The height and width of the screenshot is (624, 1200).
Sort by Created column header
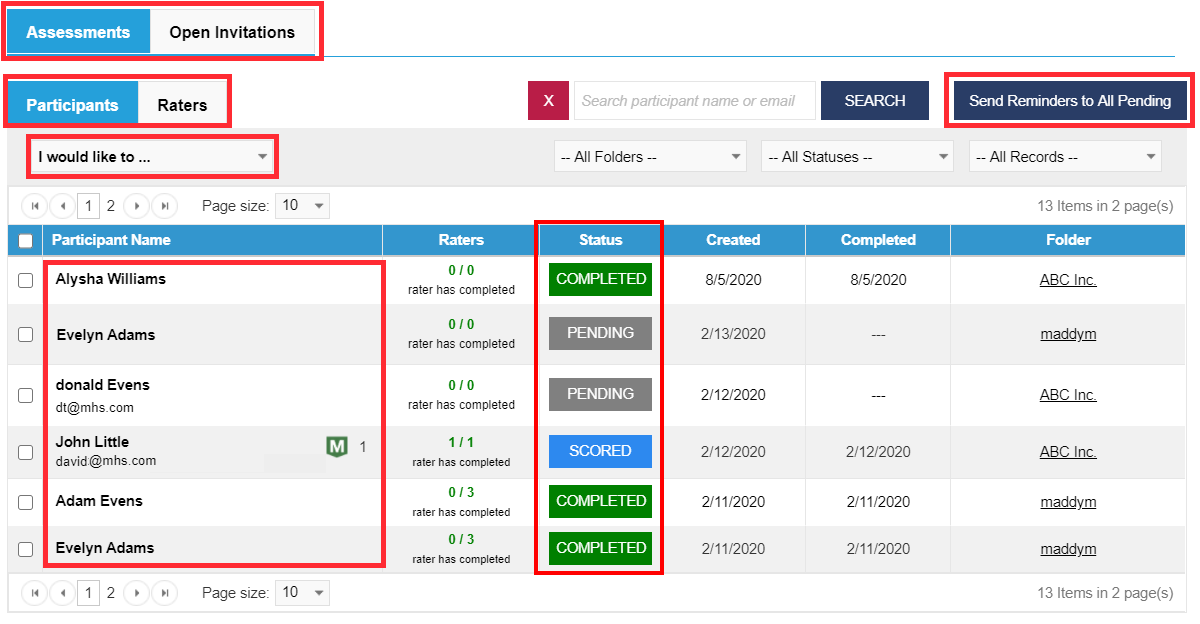click(733, 240)
